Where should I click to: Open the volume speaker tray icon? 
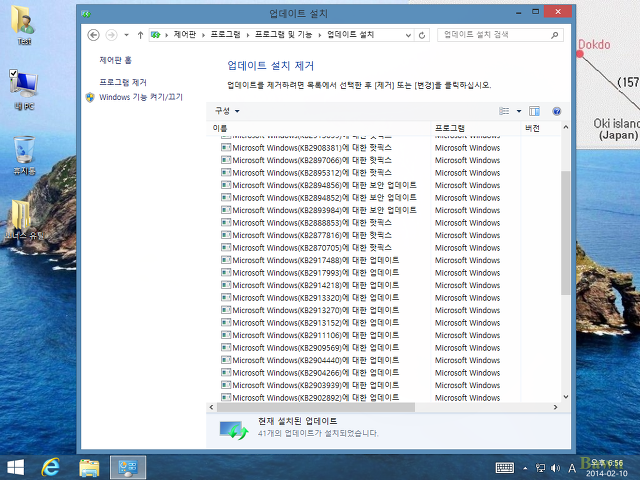(555, 468)
